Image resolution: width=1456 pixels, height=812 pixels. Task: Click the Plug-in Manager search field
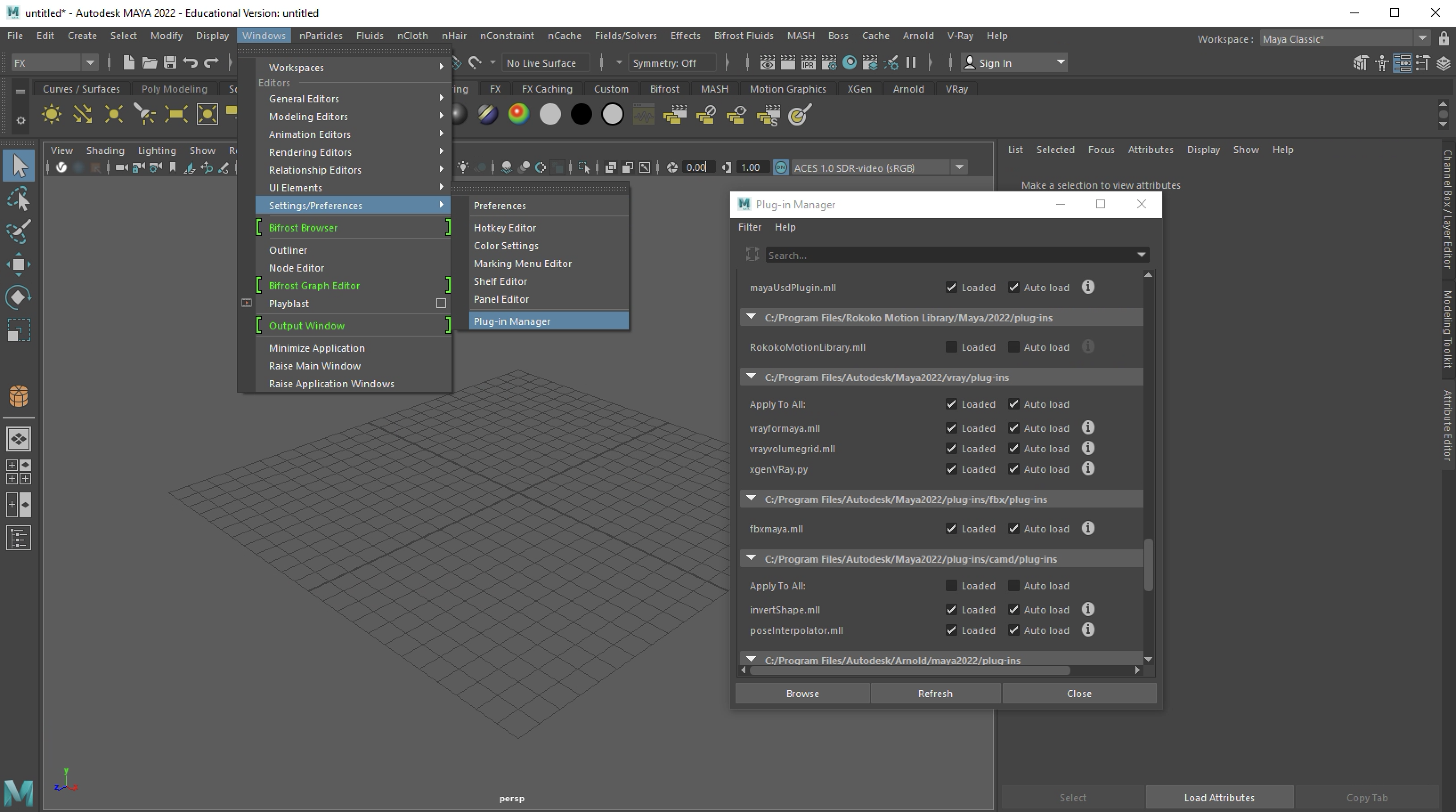[950, 256]
